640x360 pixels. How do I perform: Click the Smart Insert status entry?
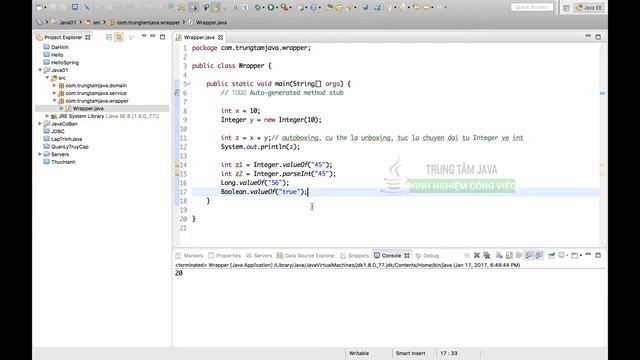tap(410, 353)
